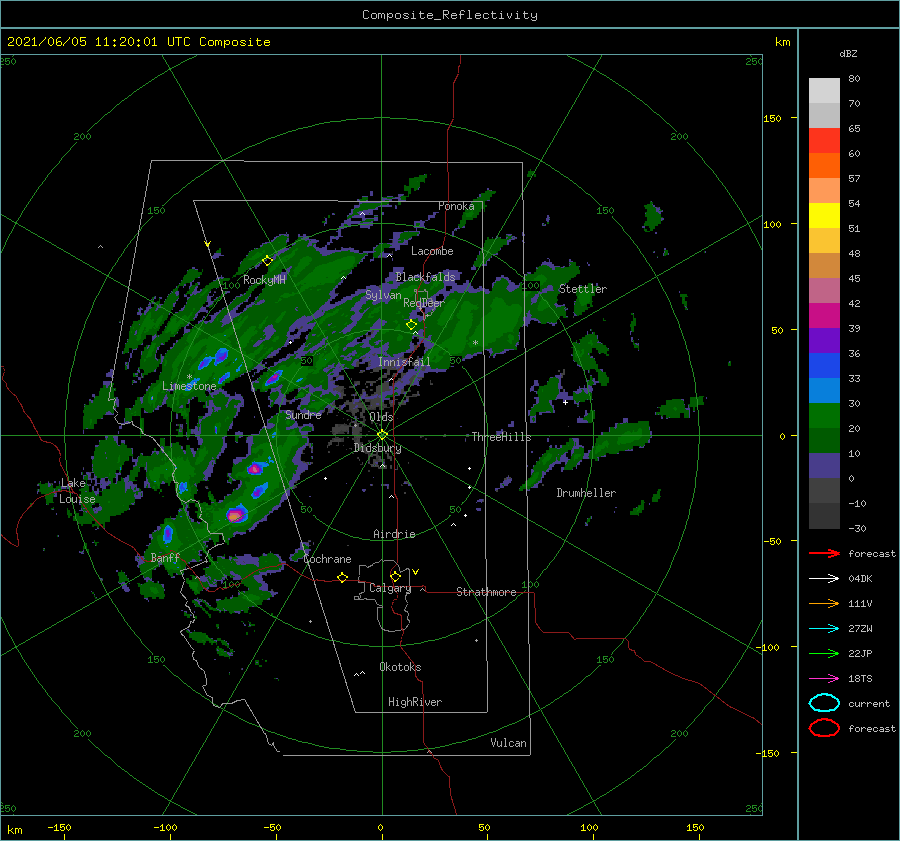
Task: Click the Calgary label
Action: (390, 588)
